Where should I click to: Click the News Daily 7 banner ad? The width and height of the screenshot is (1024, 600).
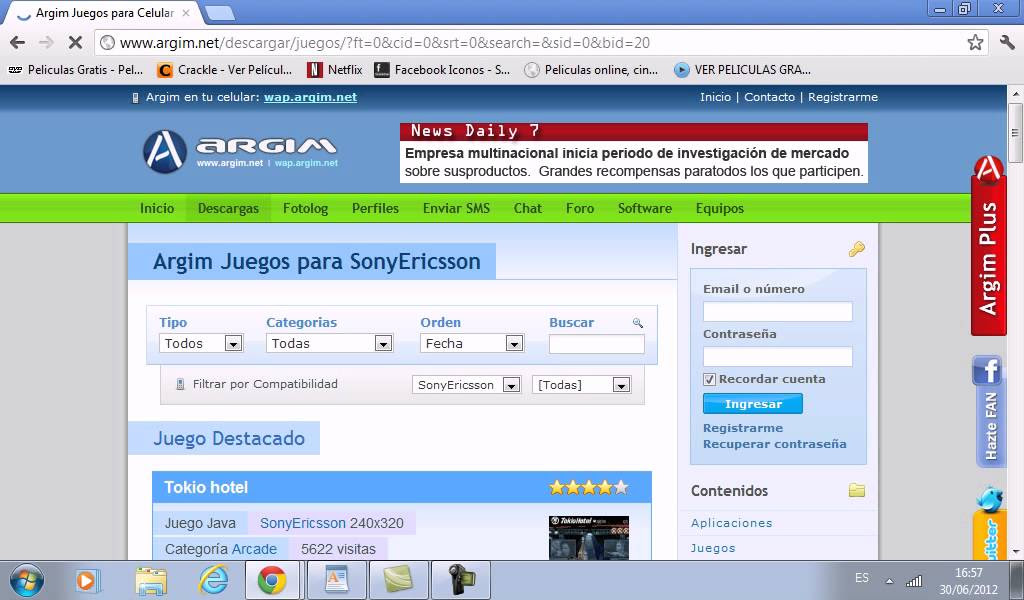tap(633, 153)
